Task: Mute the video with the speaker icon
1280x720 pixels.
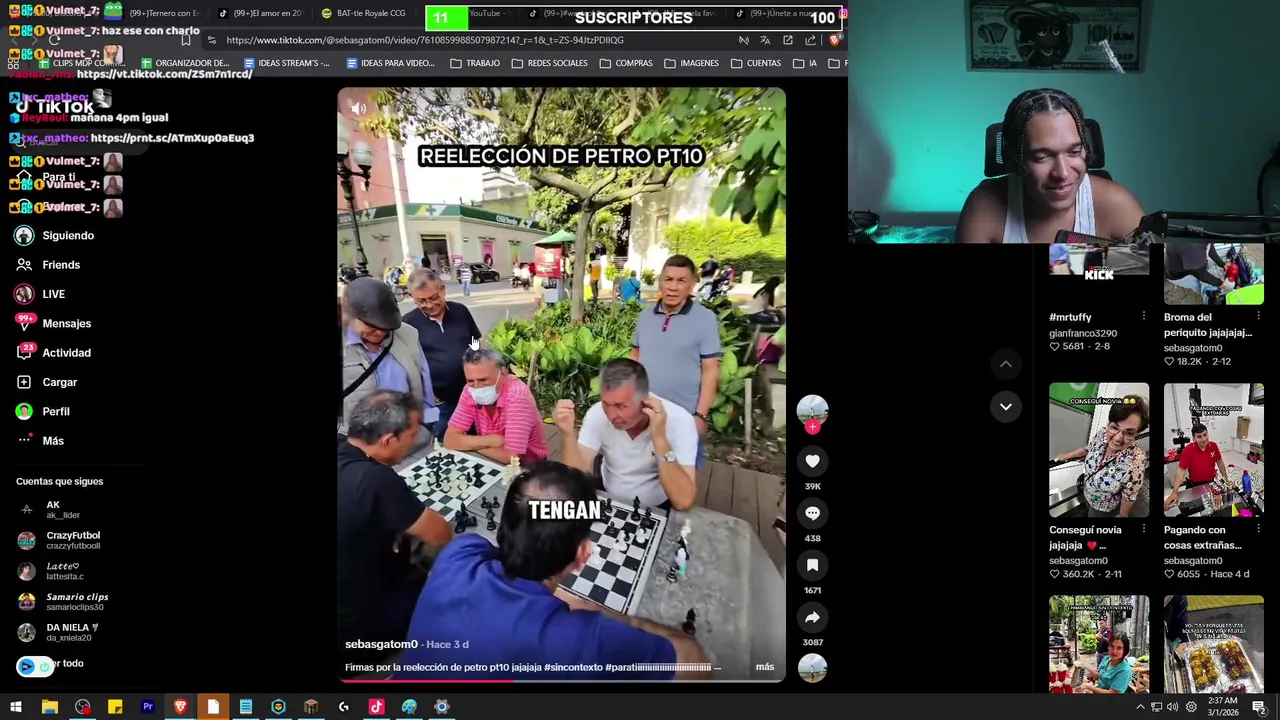Action: click(358, 108)
